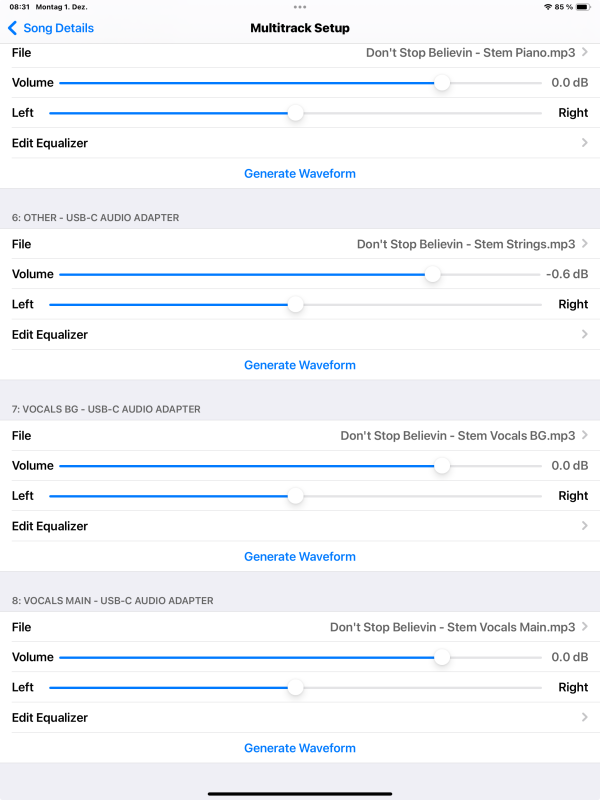Tap the Wi-Fi status icon

(x=548, y=7)
